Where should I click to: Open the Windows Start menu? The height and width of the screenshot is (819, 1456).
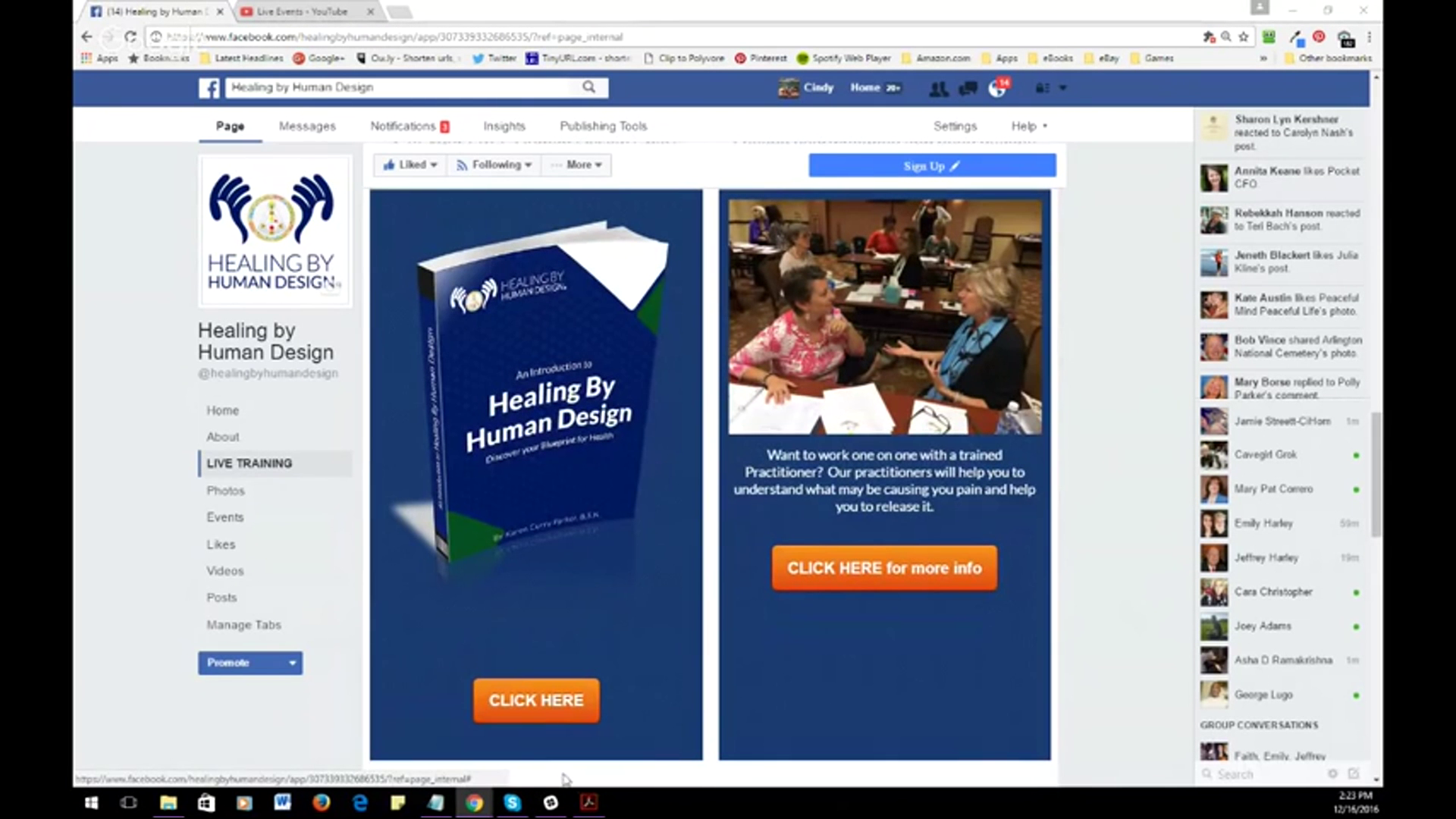click(91, 802)
